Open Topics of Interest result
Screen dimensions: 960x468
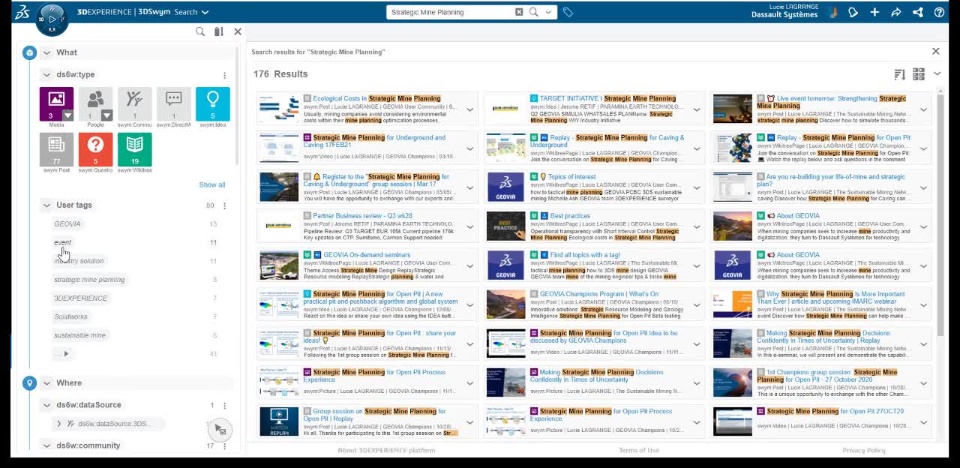pyautogui.click(x=572, y=177)
